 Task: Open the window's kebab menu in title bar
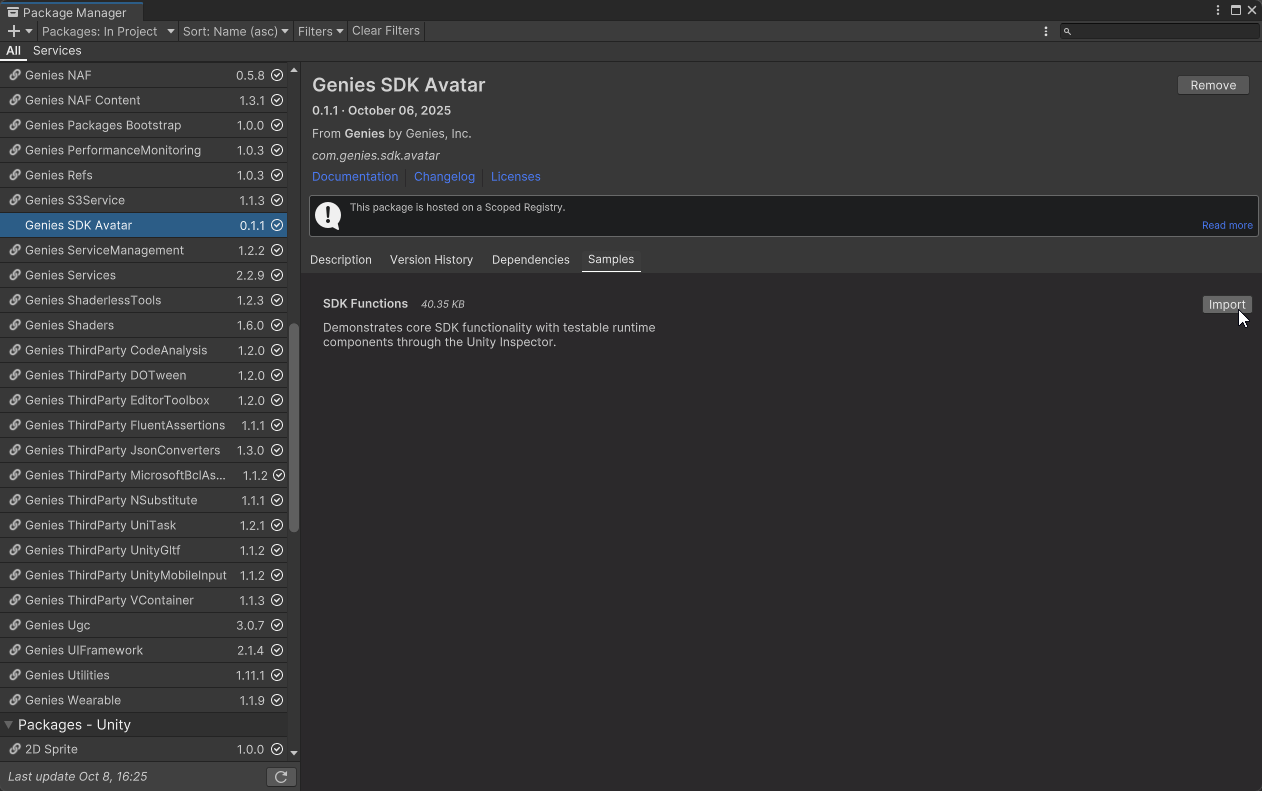[x=1218, y=10]
